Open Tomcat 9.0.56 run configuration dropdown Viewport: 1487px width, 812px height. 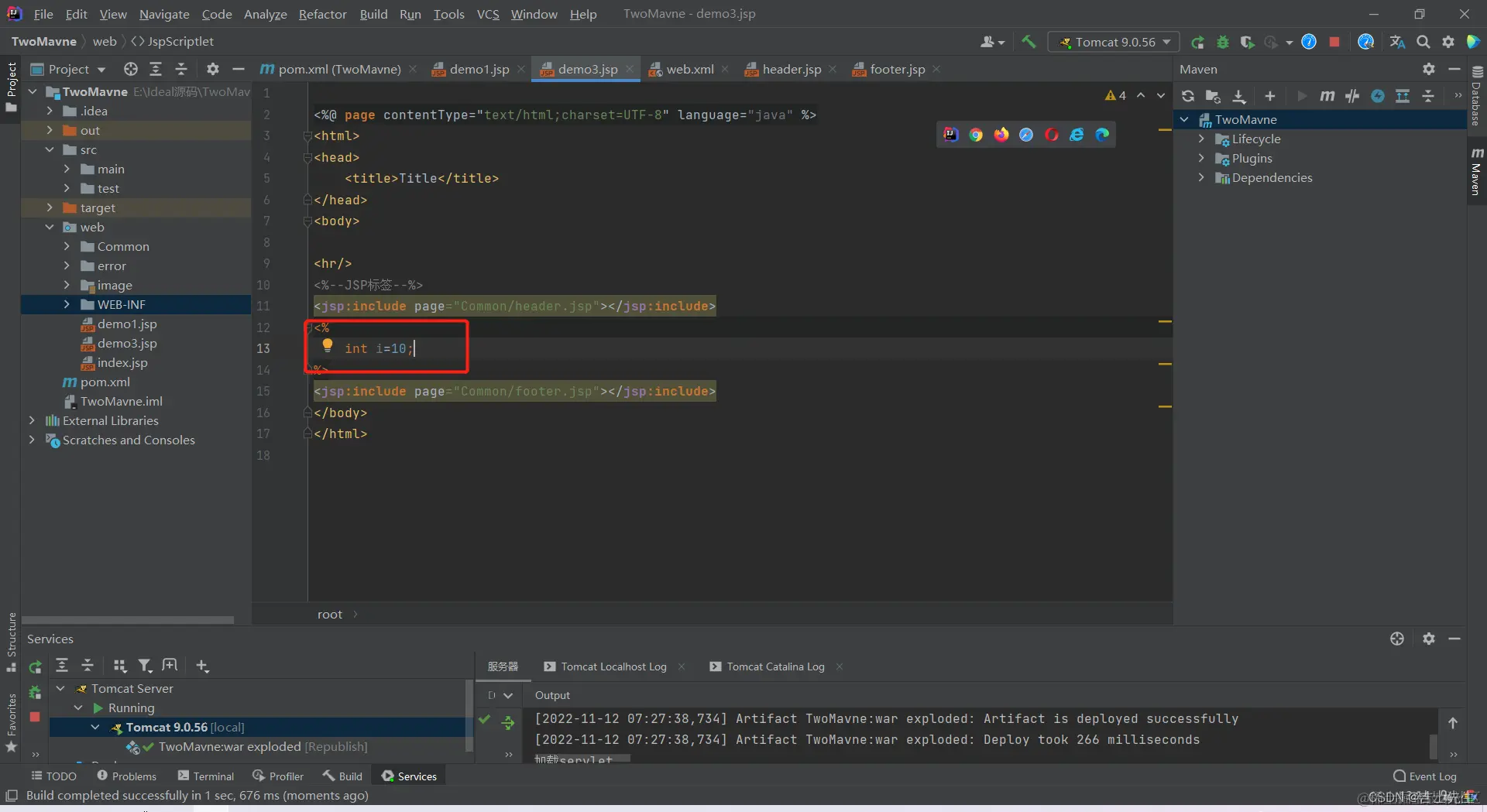click(x=1114, y=42)
